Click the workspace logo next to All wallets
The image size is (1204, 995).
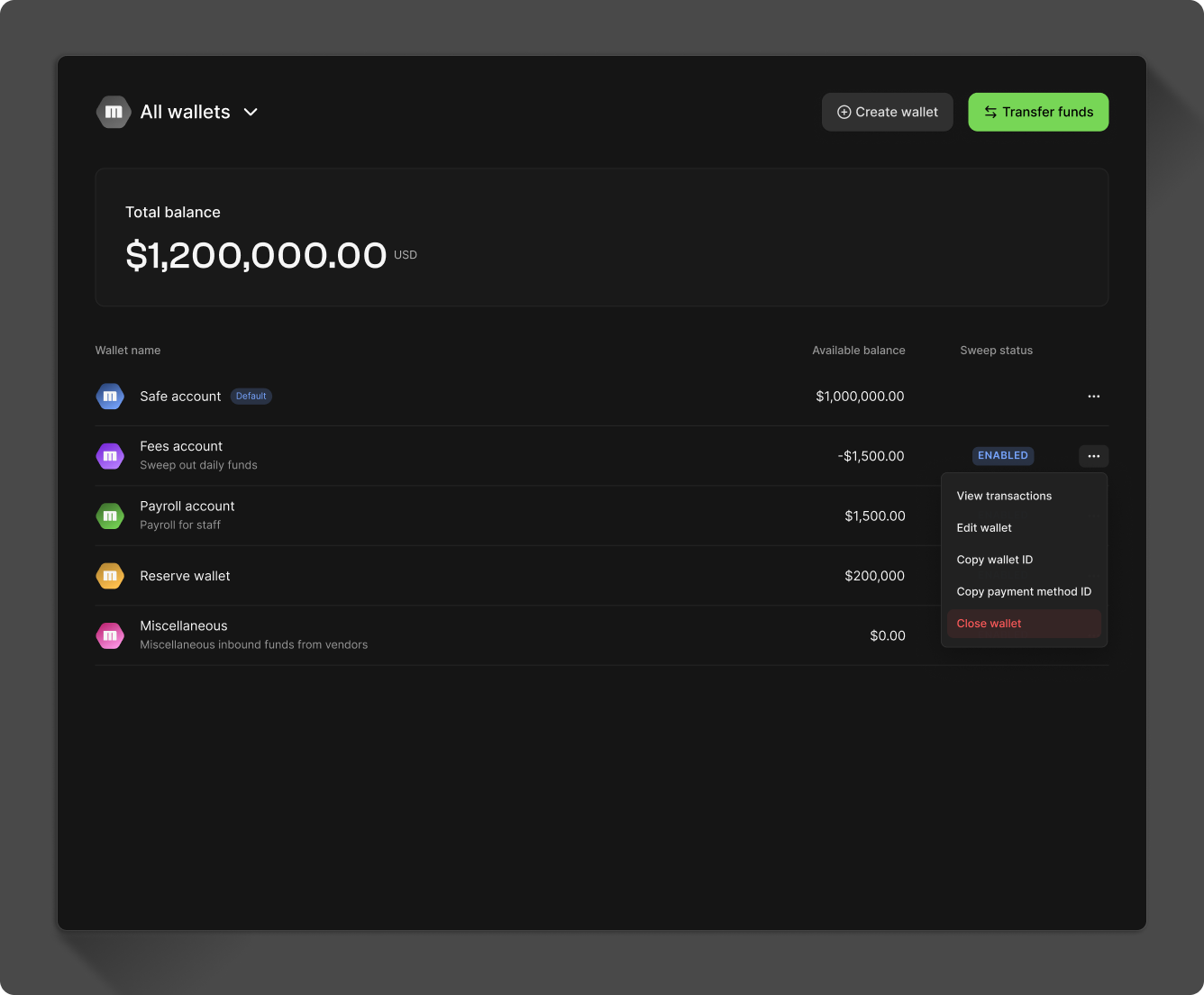pyautogui.click(x=114, y=112)
